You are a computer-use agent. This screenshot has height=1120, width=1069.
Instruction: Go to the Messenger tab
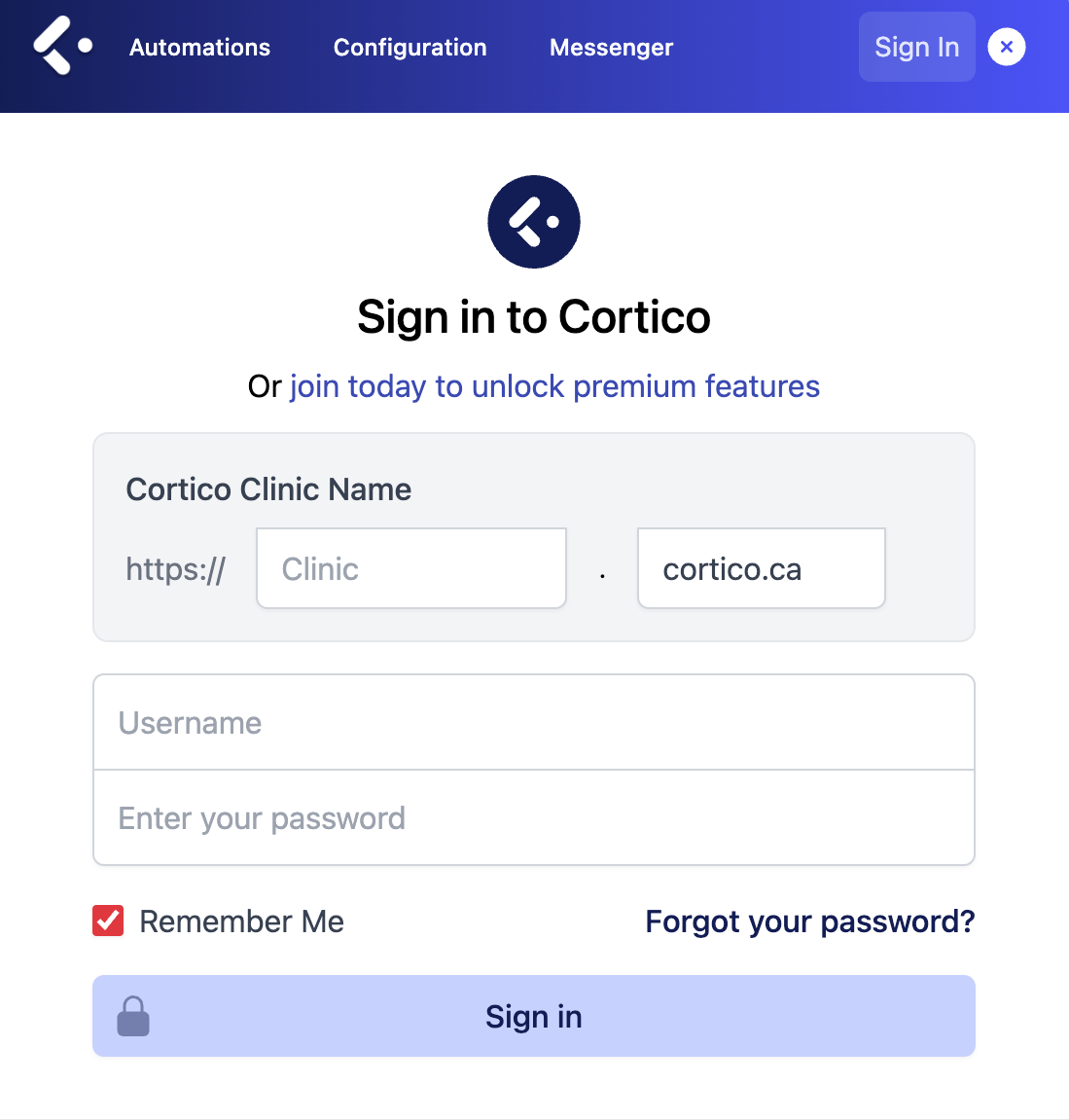pyautogui.click(x=611, y=48)
